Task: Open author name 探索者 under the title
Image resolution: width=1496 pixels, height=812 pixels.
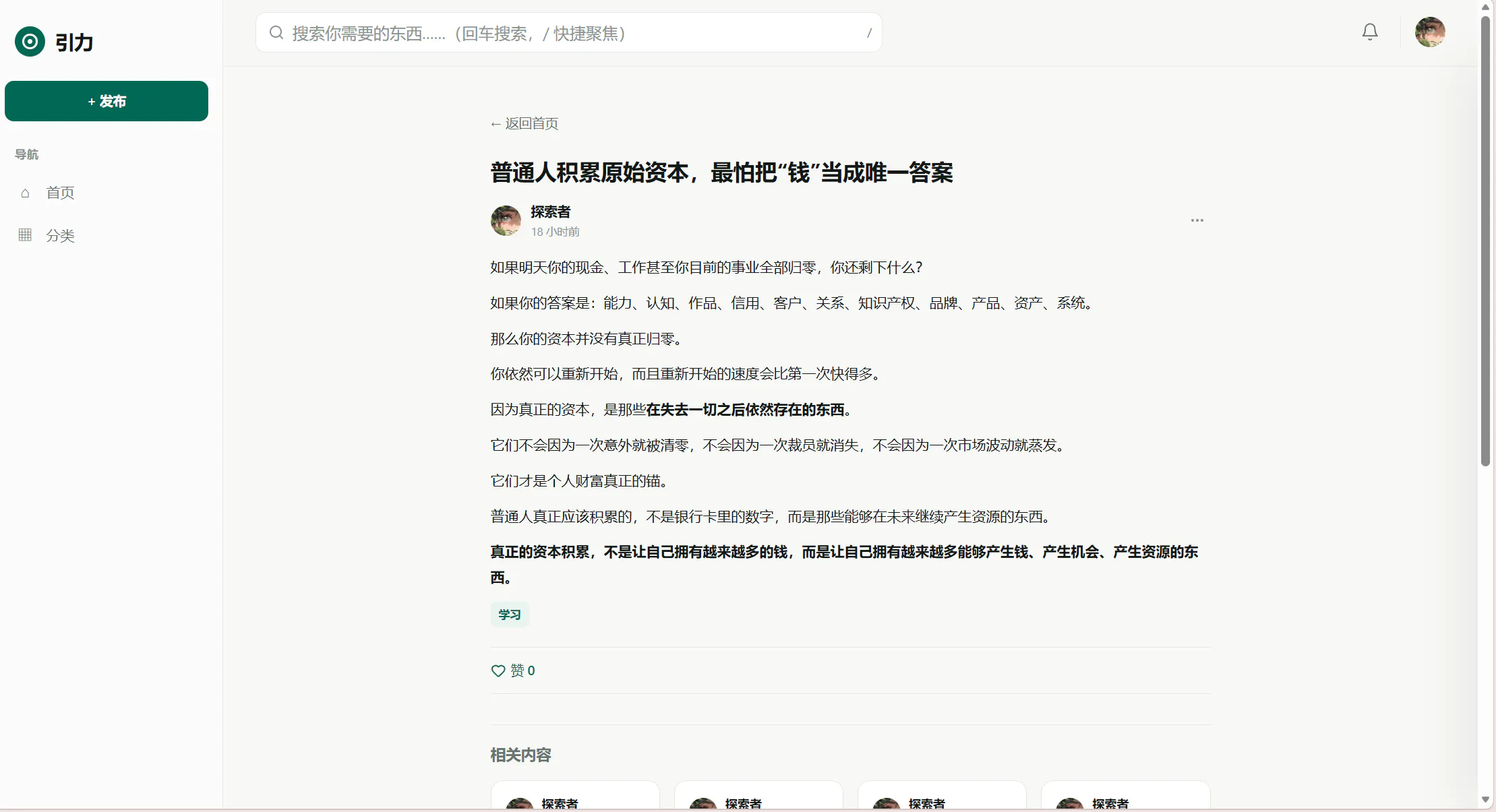Action: [550, 212]
